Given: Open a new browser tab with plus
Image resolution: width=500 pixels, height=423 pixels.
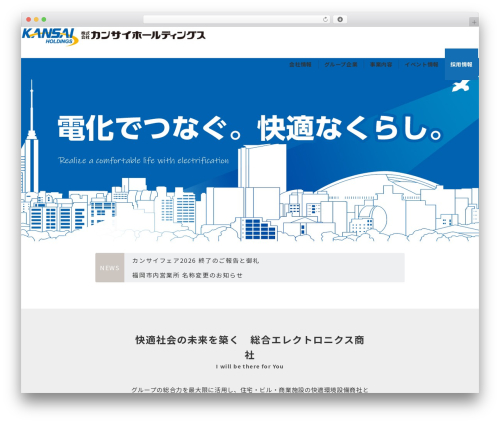Looking at the screenshot, I should tap(474, 22).
